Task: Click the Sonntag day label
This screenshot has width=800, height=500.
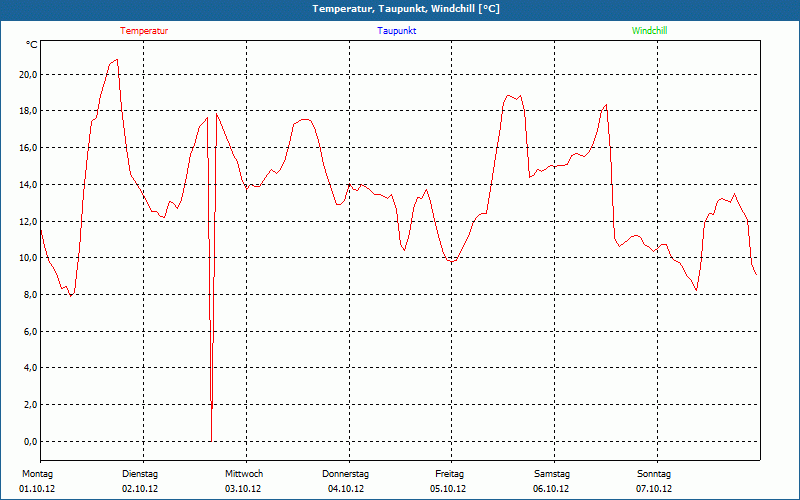Action: 654,474
